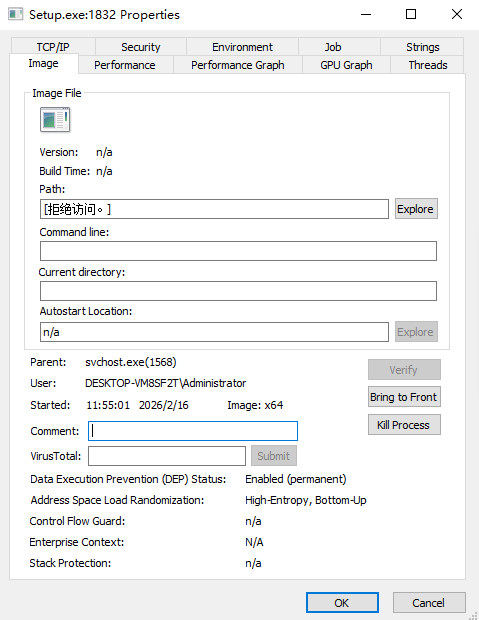Screen dimensions: 479x620
Task: Click the title bar application icon
Action: [15, 15]
